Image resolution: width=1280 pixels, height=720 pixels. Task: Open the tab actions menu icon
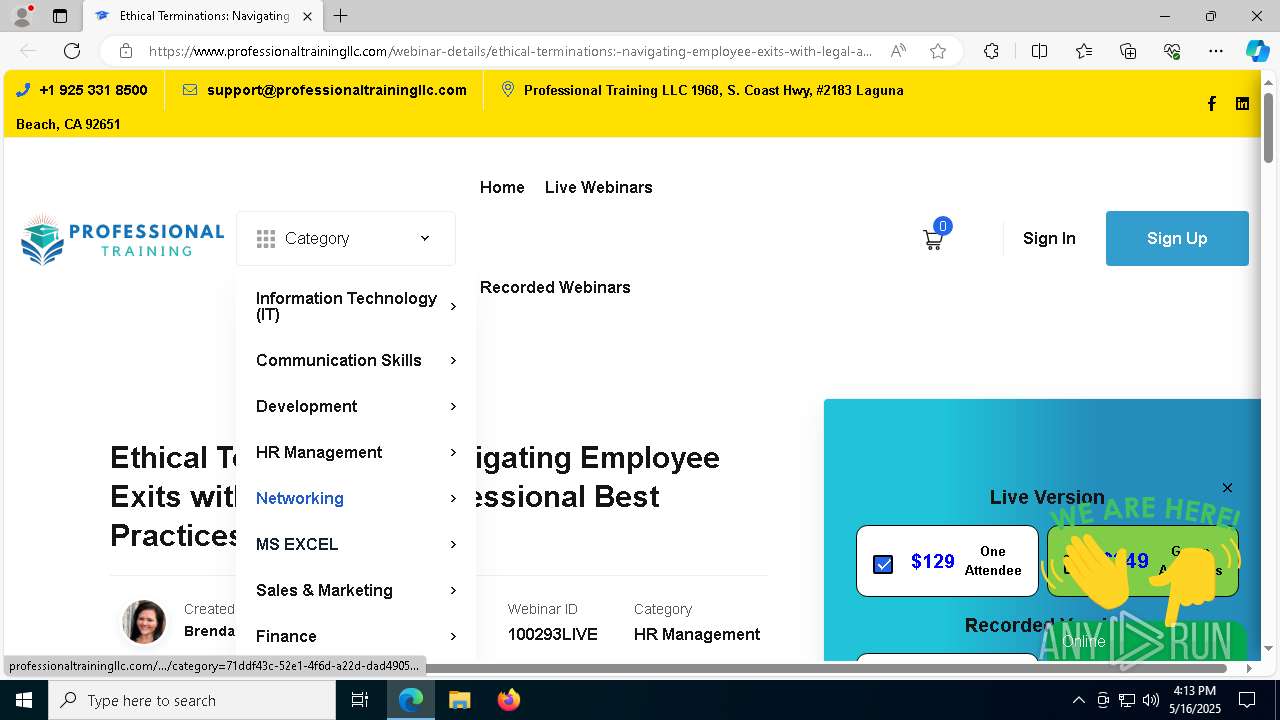60,16
